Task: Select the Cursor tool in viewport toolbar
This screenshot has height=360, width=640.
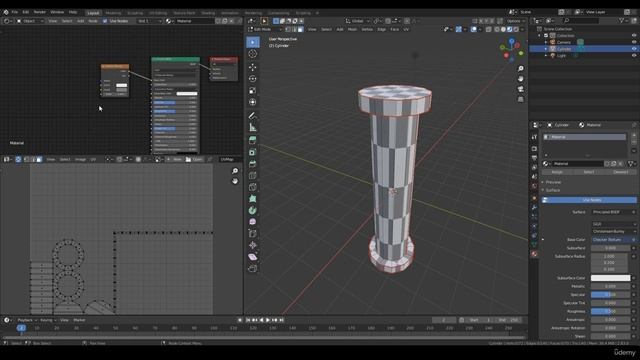Action: 253,54
